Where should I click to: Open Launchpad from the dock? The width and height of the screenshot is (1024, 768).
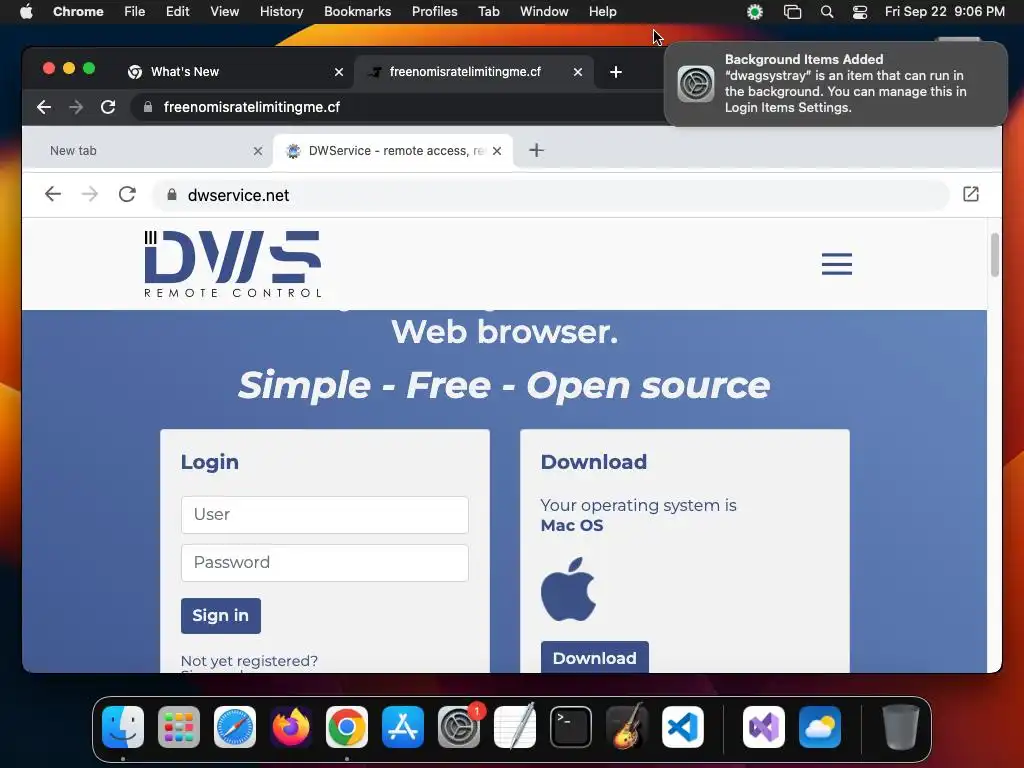point(179,727)
